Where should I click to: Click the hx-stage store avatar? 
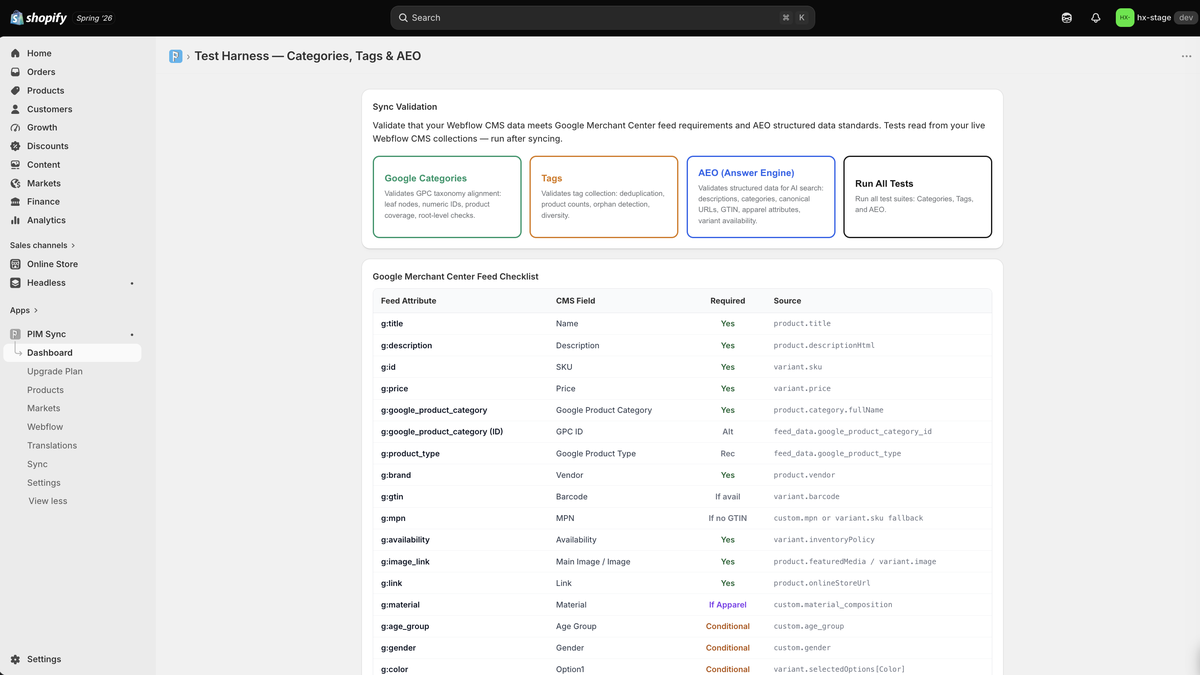[1125, 18]
